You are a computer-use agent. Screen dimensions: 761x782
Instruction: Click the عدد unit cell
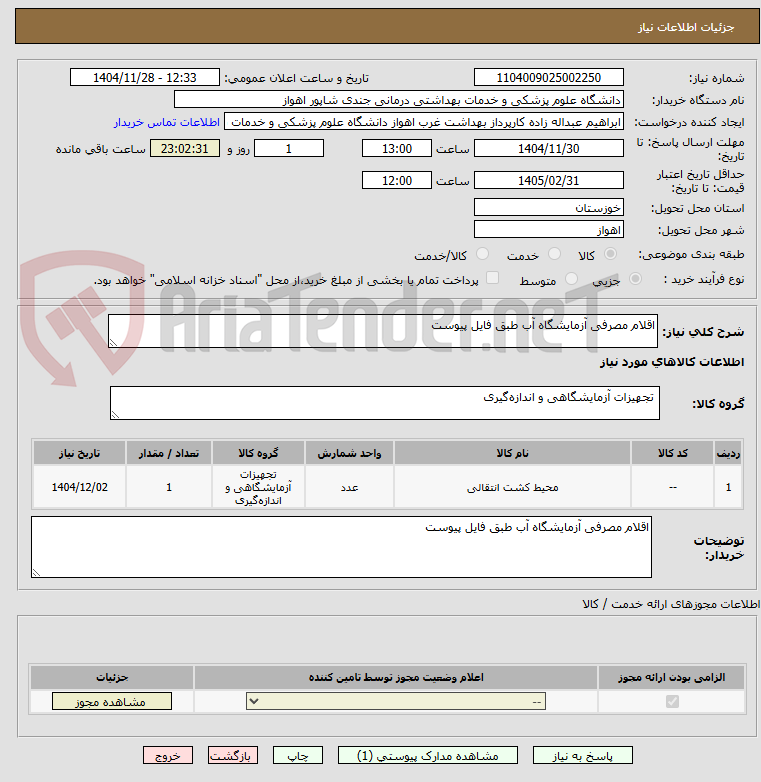(349, 487)
